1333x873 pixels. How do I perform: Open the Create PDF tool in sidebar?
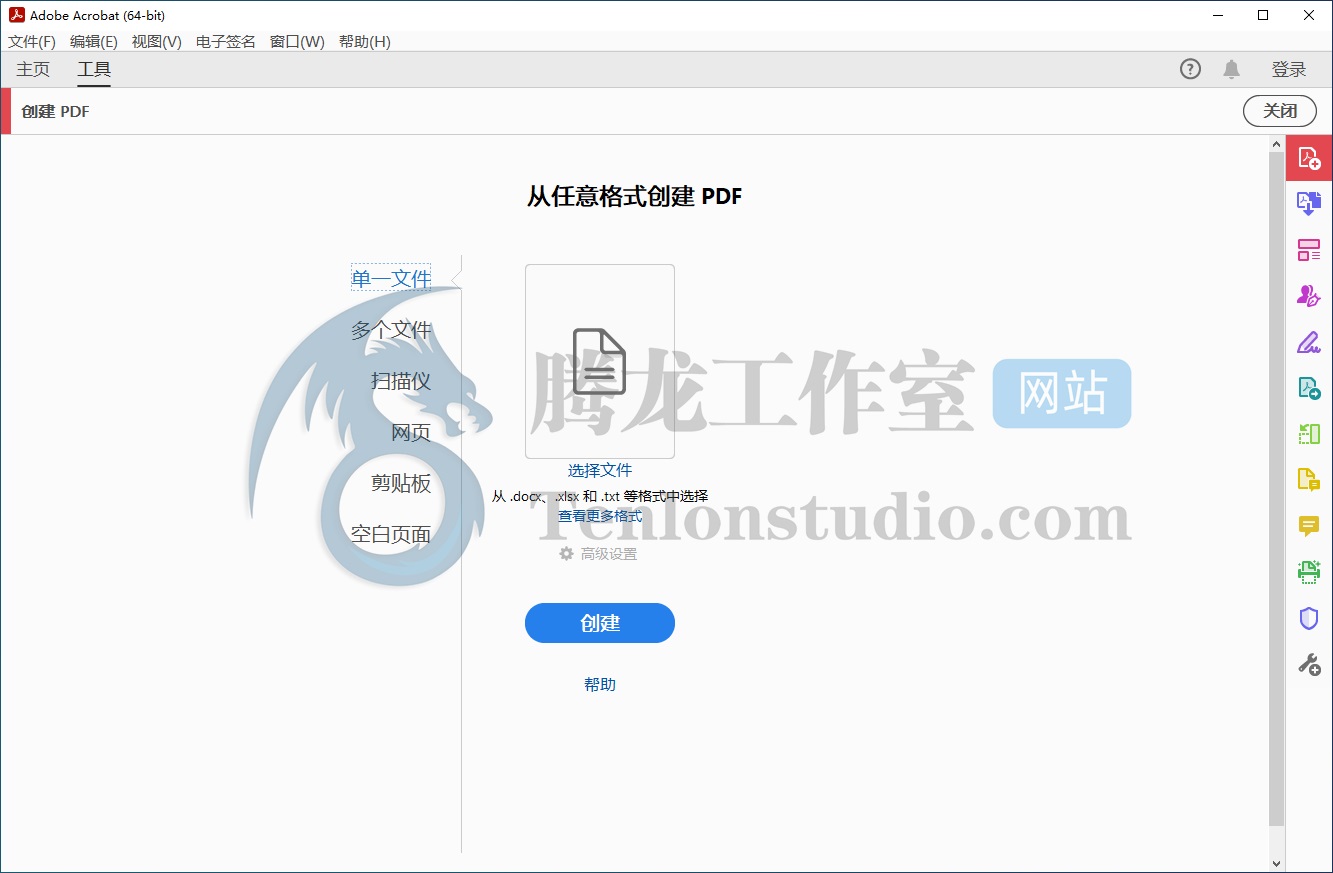1309,158
